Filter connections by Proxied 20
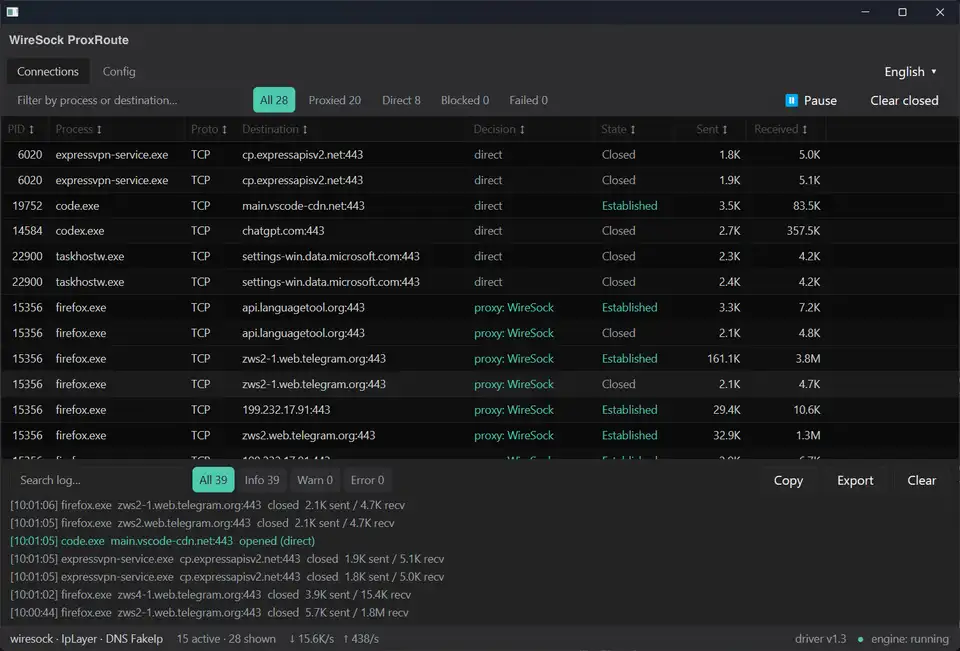Viewport: 960px width, 651px height. pyautogui.click(x=334, y=100)
